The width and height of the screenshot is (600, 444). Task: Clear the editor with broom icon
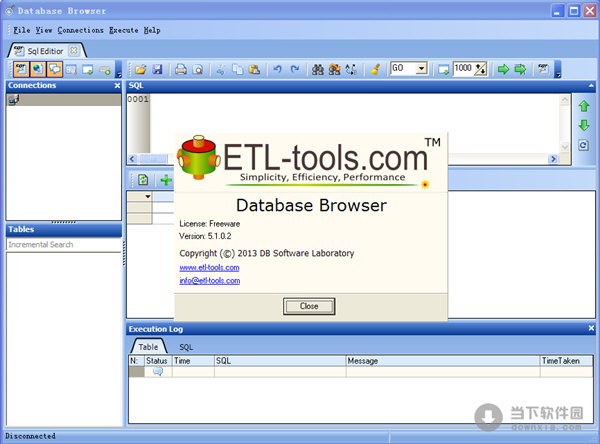(x=375, y=69)
